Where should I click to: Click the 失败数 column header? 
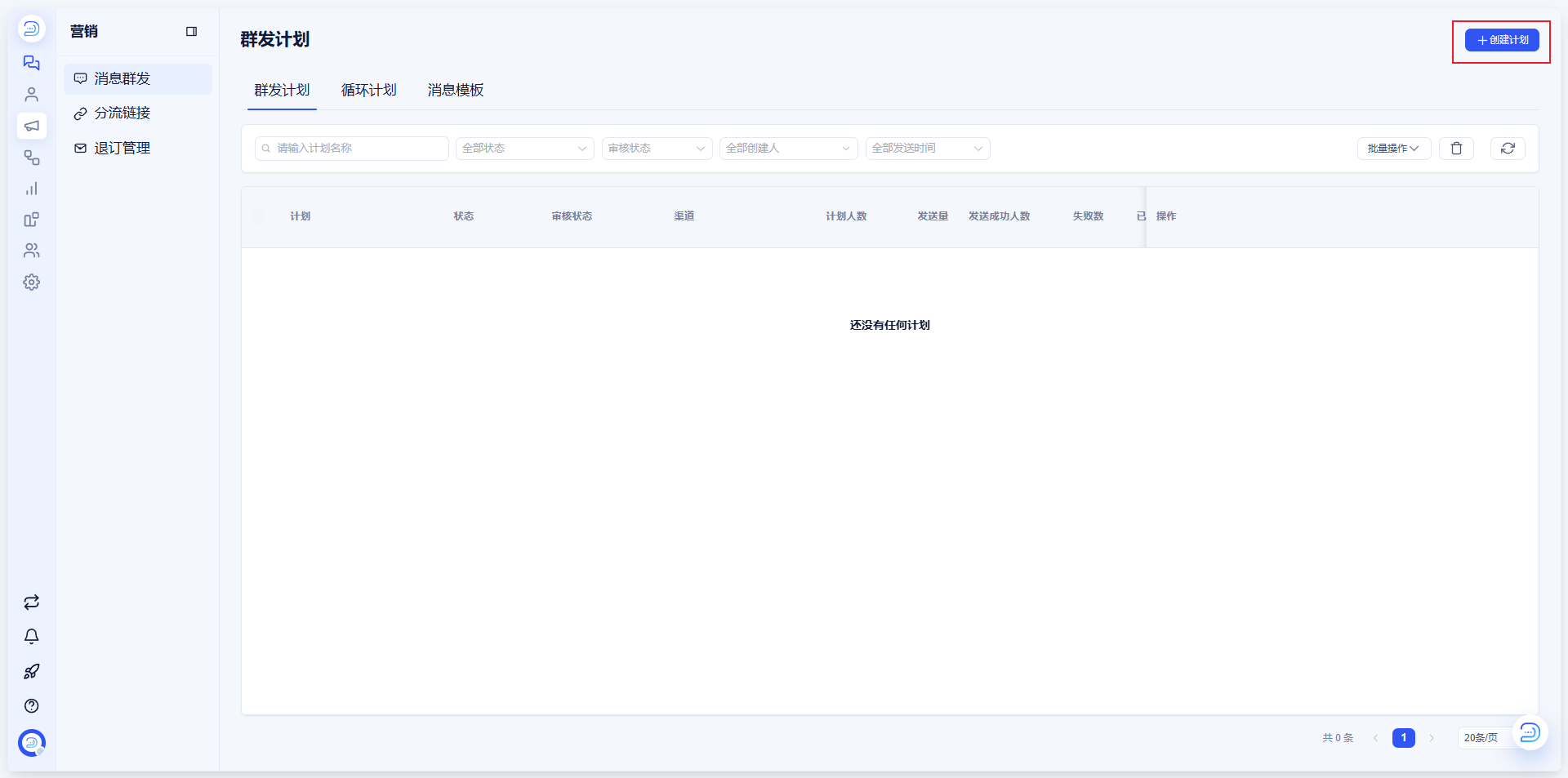(x=1089, y=216)
